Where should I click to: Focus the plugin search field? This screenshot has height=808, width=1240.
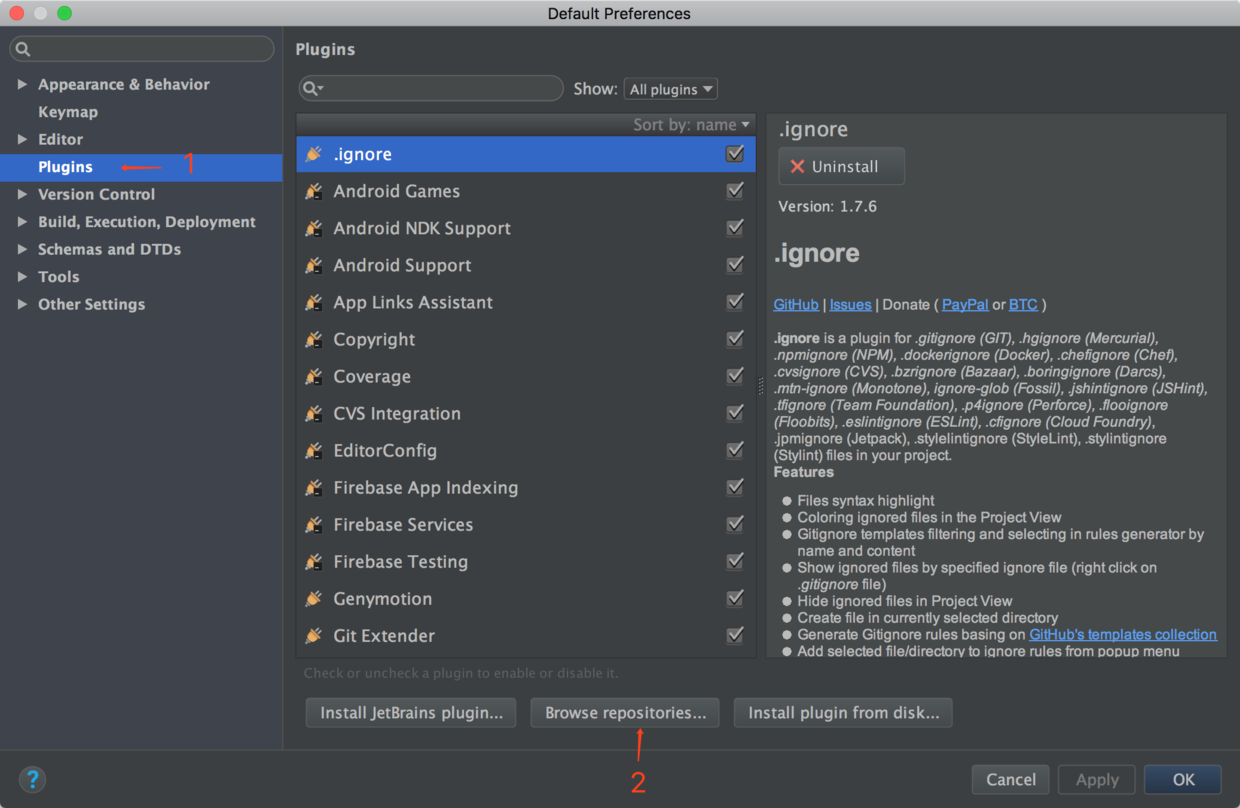point(431,88)
